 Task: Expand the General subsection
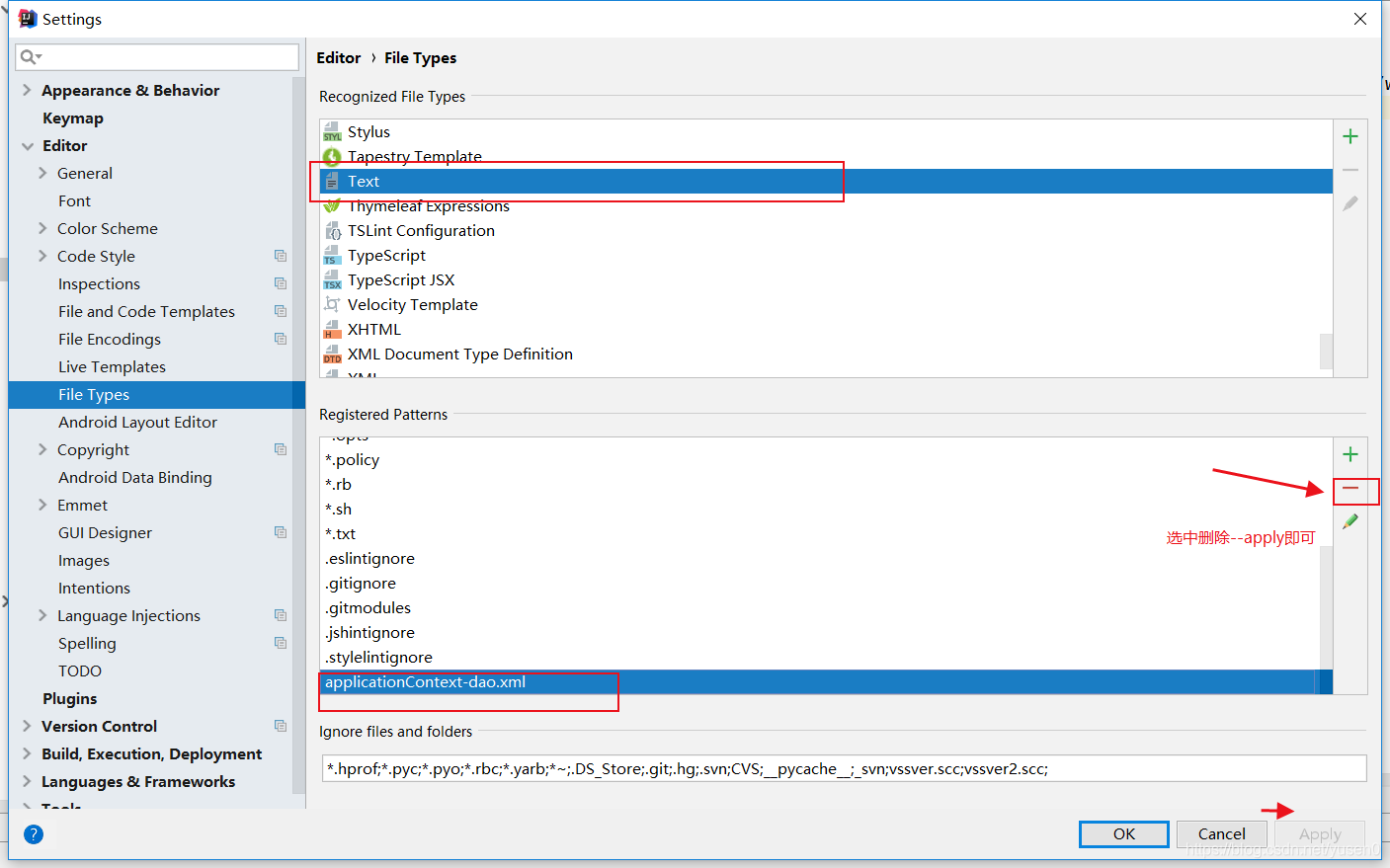42,173
